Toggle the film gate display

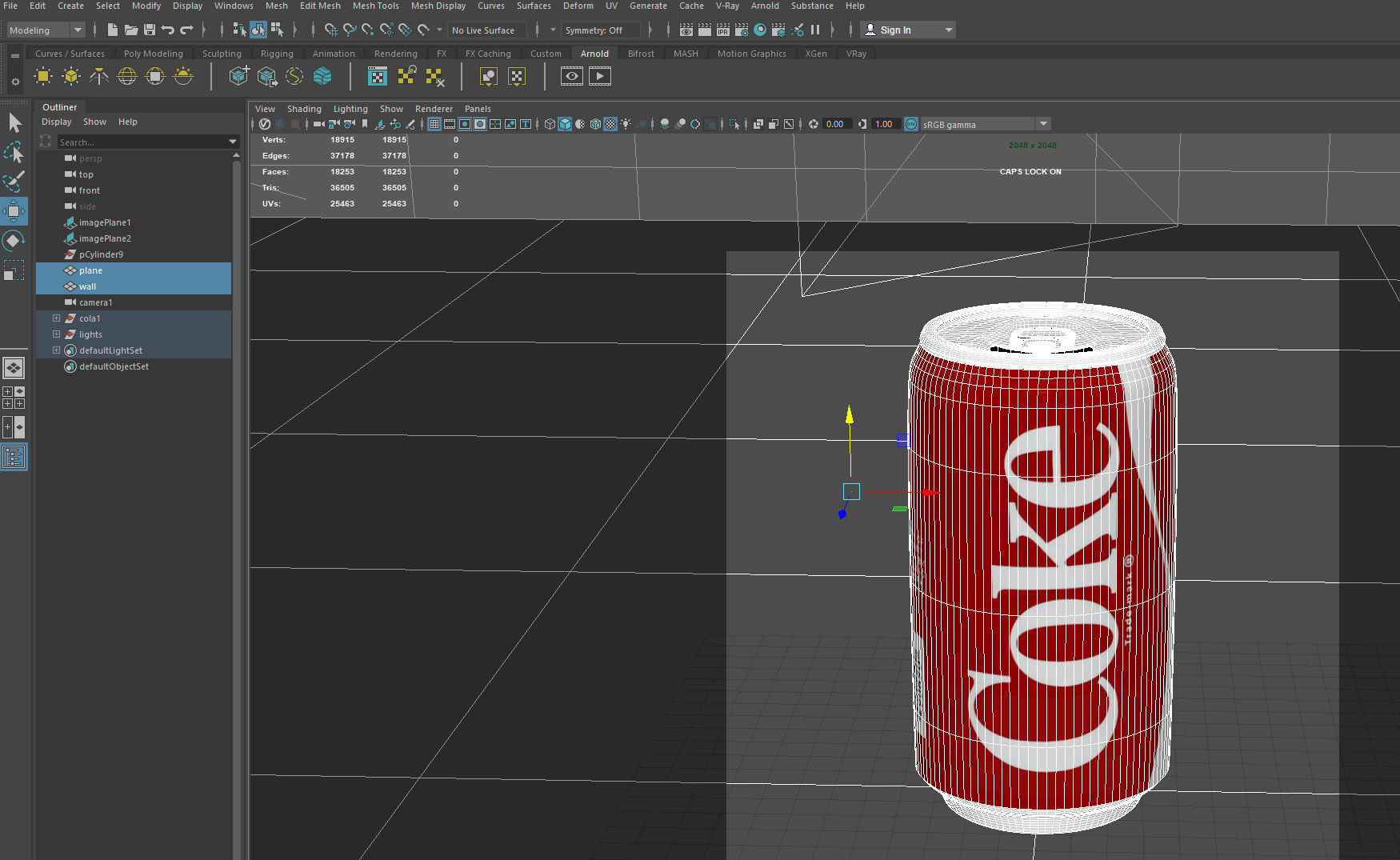coord(450,124)
